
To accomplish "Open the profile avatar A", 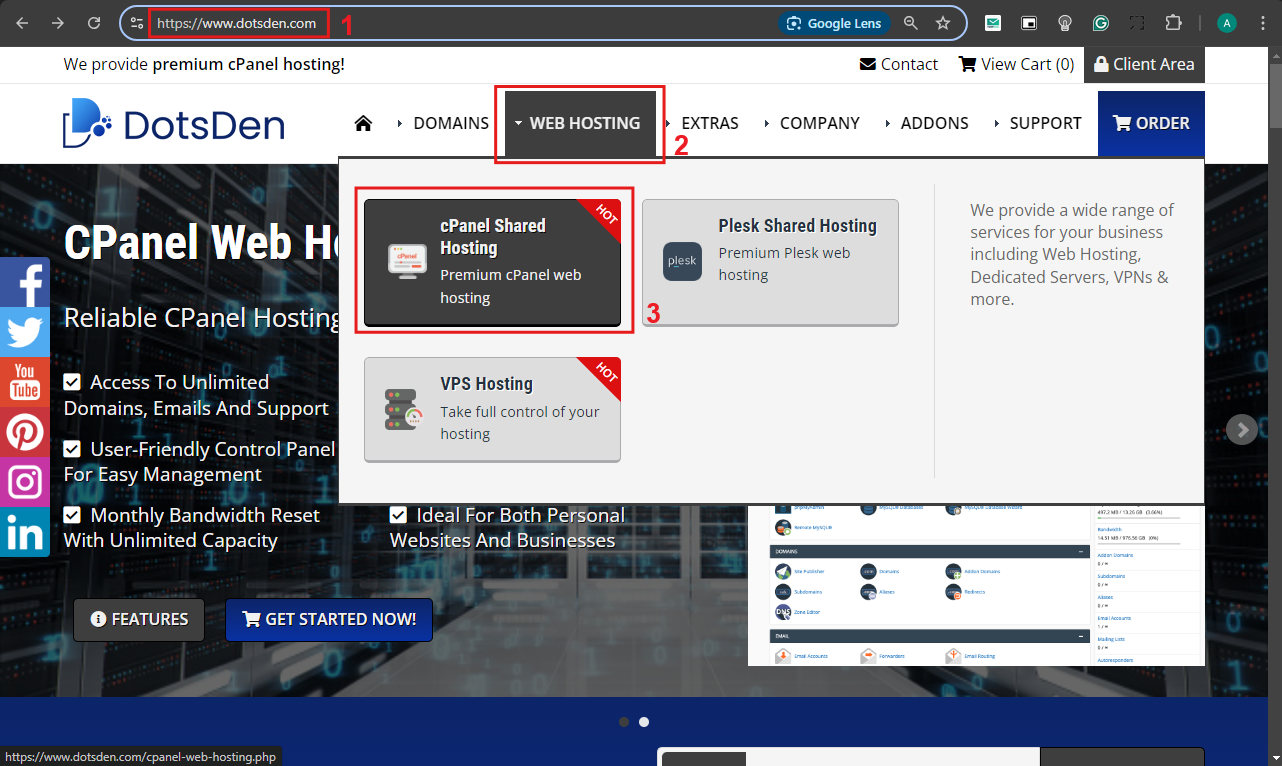I will coord(1227,23).
